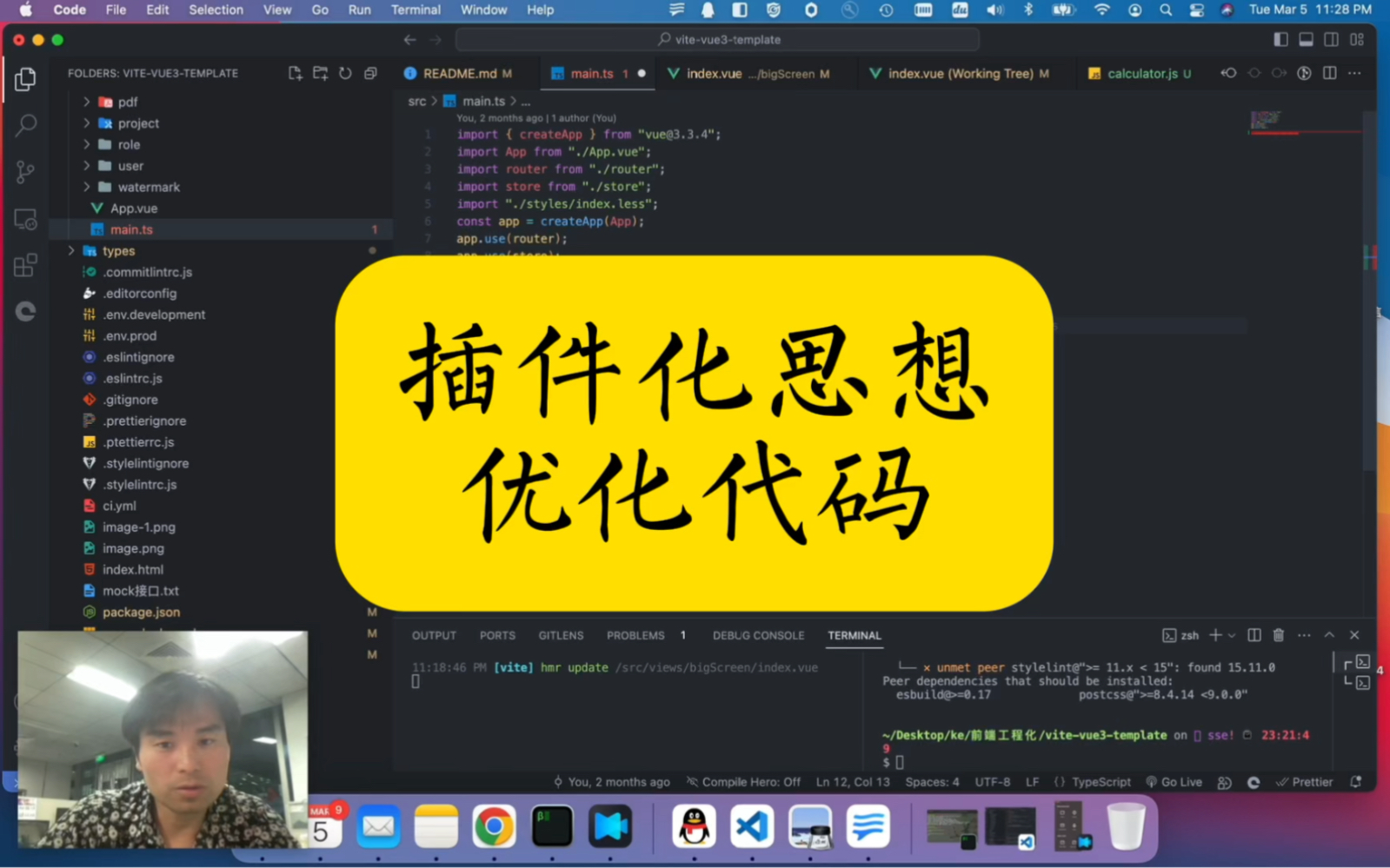The height and width of the screenshot is (868, 1390).
Task: Open the Terminal menu in menu bar
Action: 416,10
